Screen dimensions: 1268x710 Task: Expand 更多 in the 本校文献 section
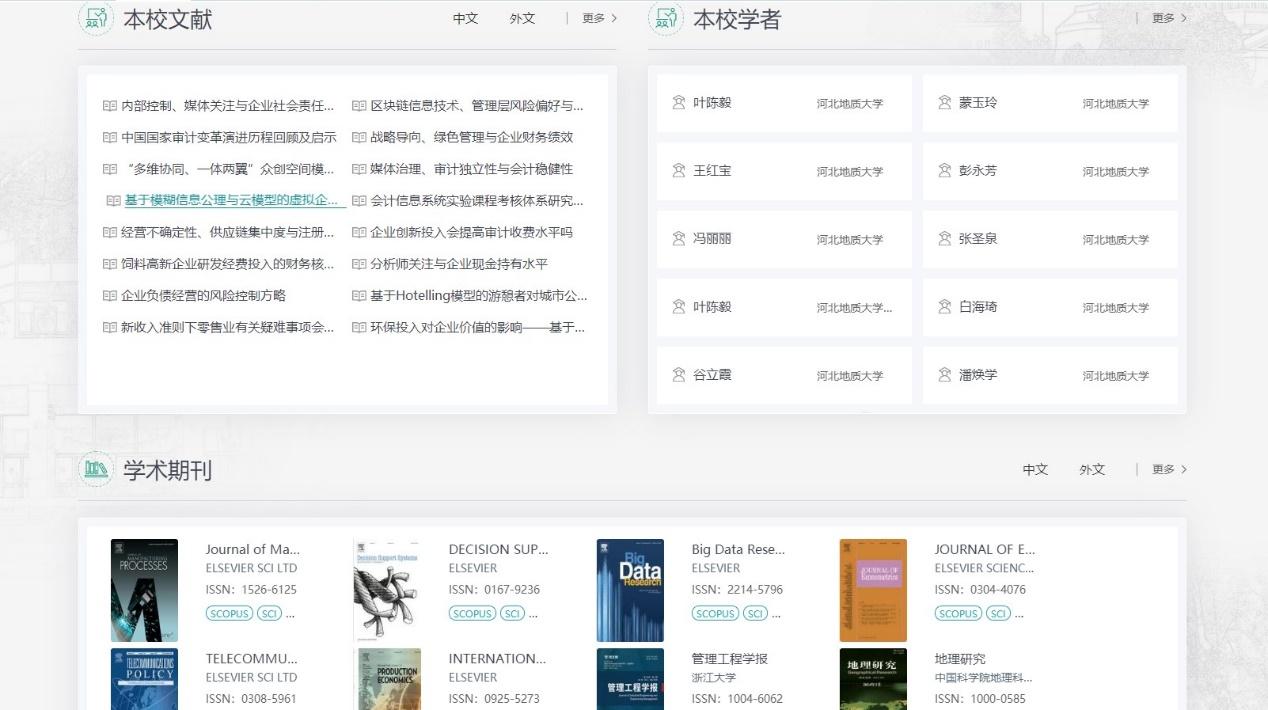(599, 18)
